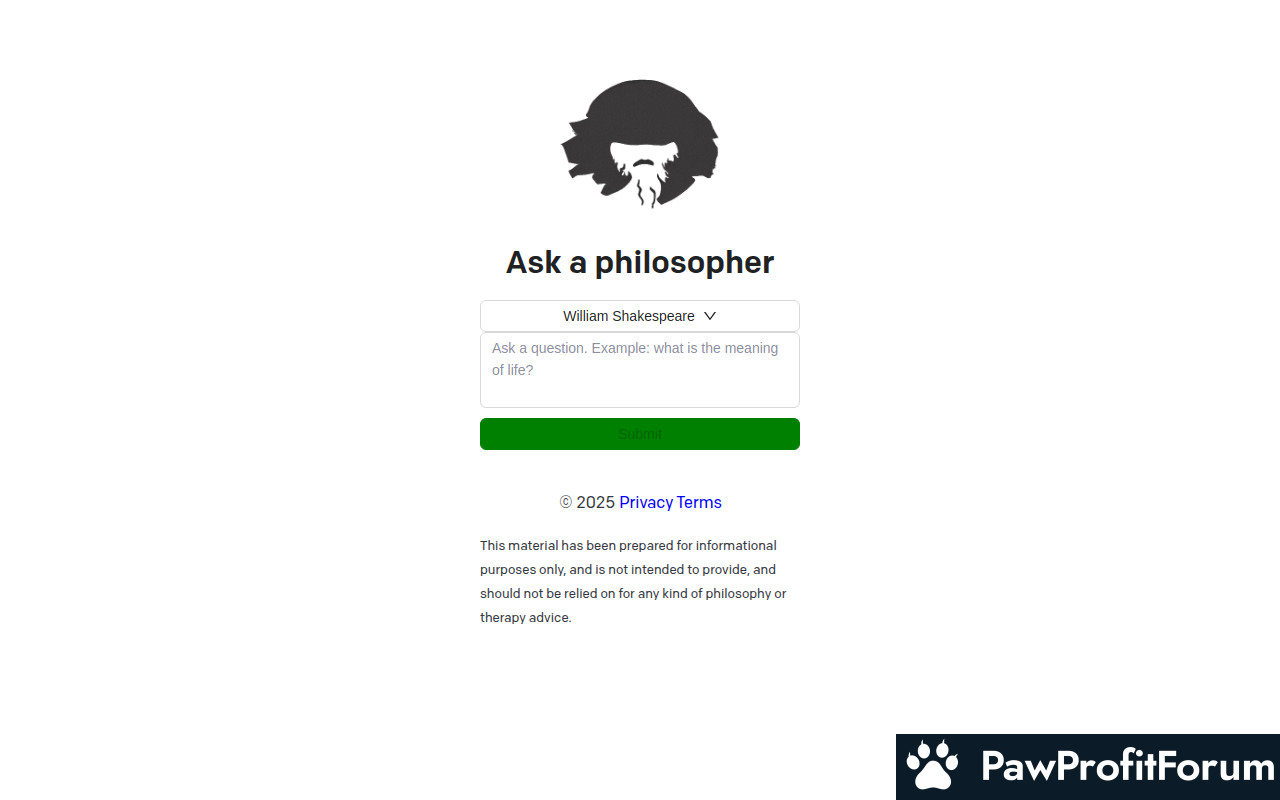1280x800 pixels.
Task: Click the placeholder text 'of life?'
Action: pyautogui.click(x=513, y=370)
